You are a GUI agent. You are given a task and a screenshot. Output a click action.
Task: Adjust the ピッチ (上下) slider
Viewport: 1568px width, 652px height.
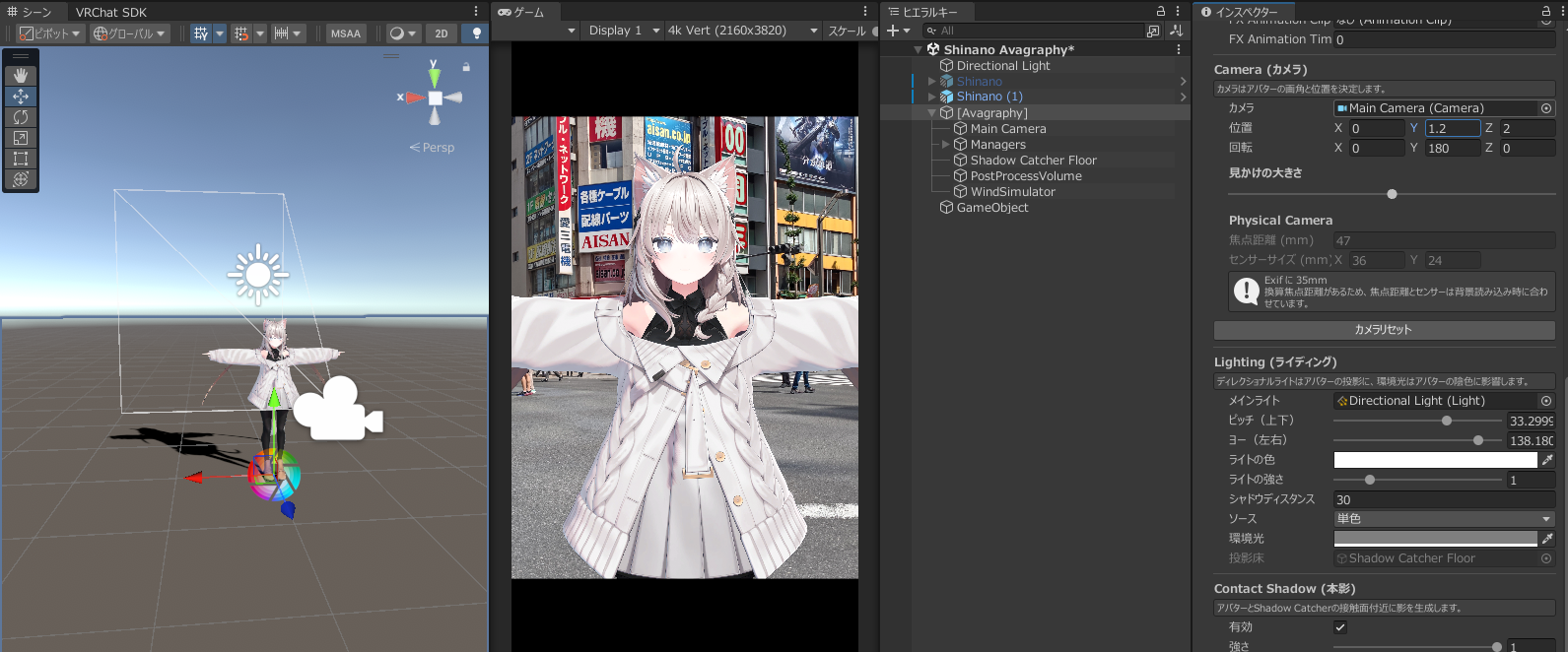pos(1417,421)
